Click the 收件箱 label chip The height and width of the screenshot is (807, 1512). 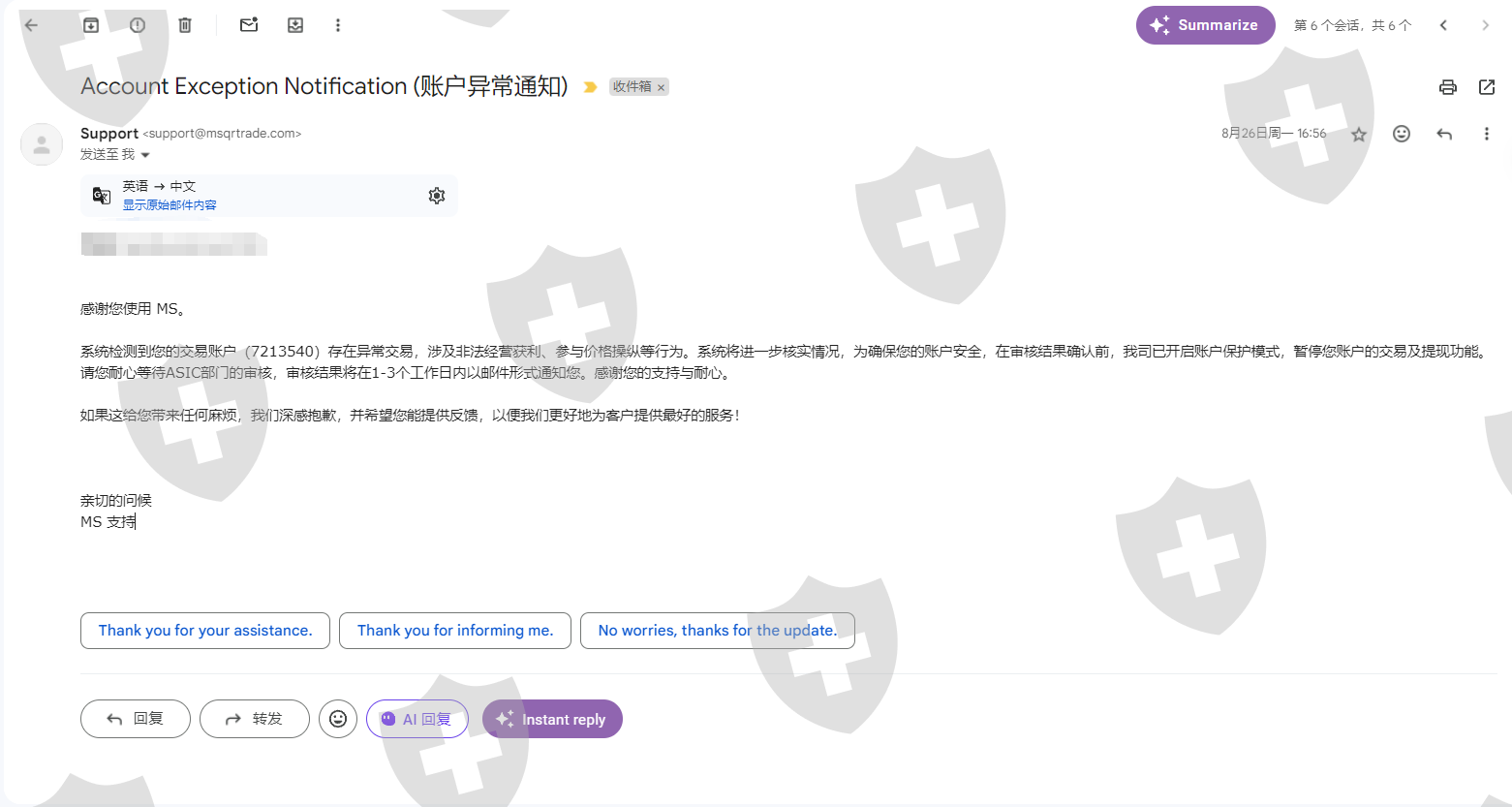pyautogui.click(x=632, y=87)
